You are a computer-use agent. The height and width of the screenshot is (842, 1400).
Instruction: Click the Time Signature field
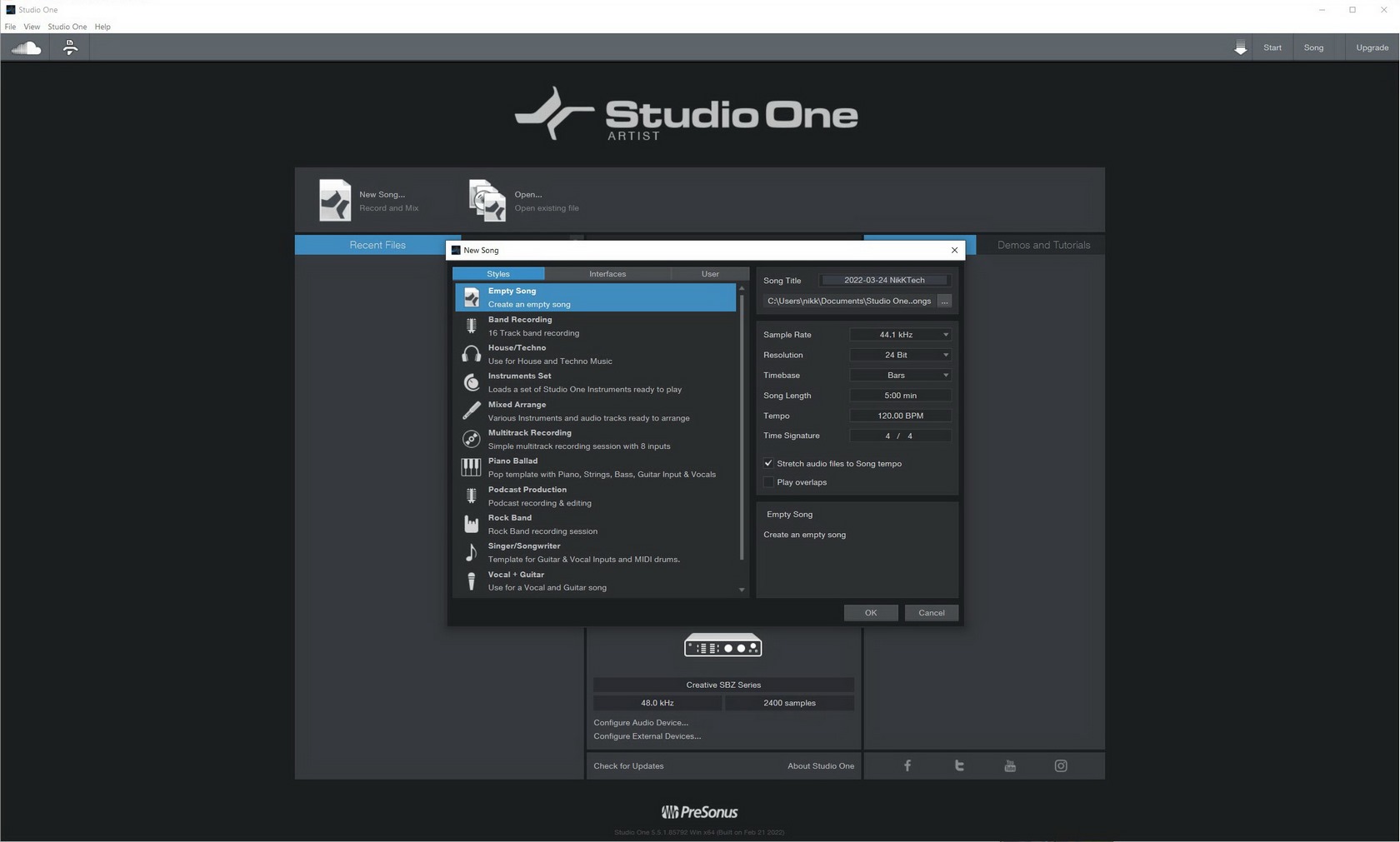[x=900, y=436]
